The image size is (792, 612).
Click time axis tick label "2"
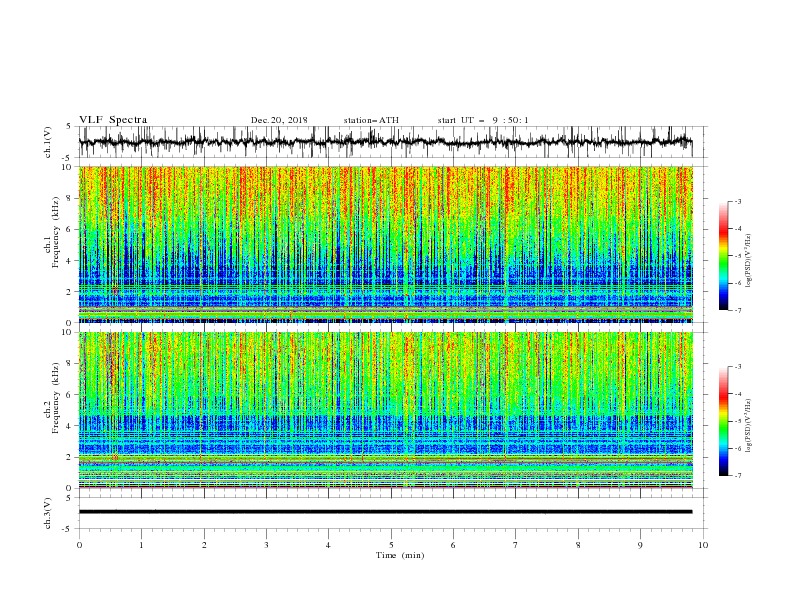click(x=204, y=545)
